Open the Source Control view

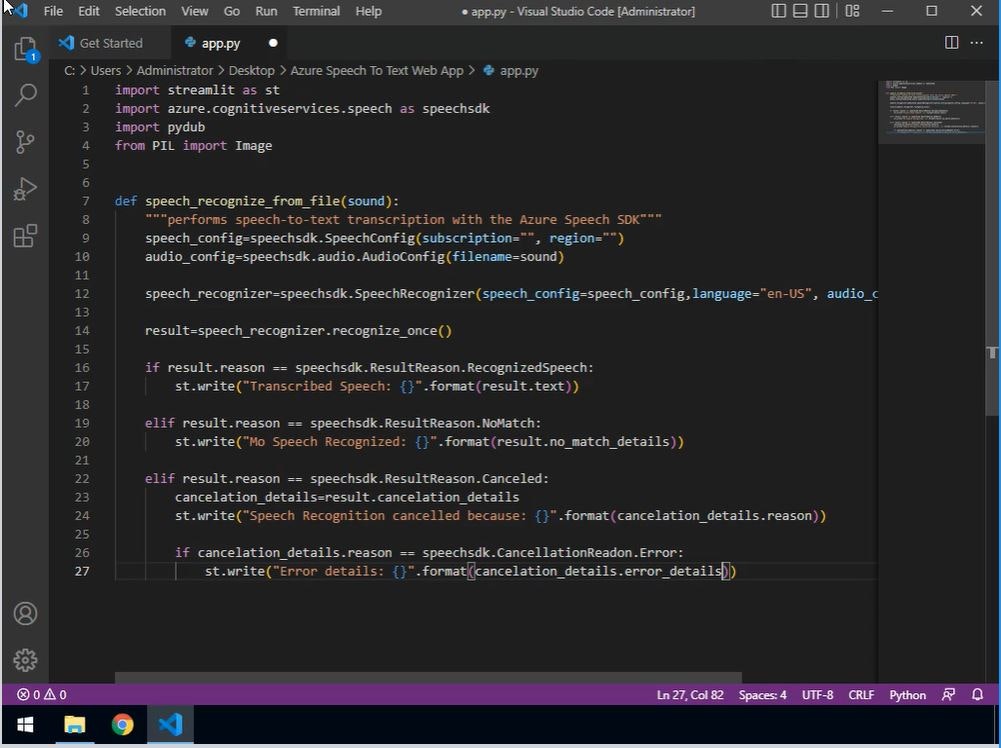[25, 142]
